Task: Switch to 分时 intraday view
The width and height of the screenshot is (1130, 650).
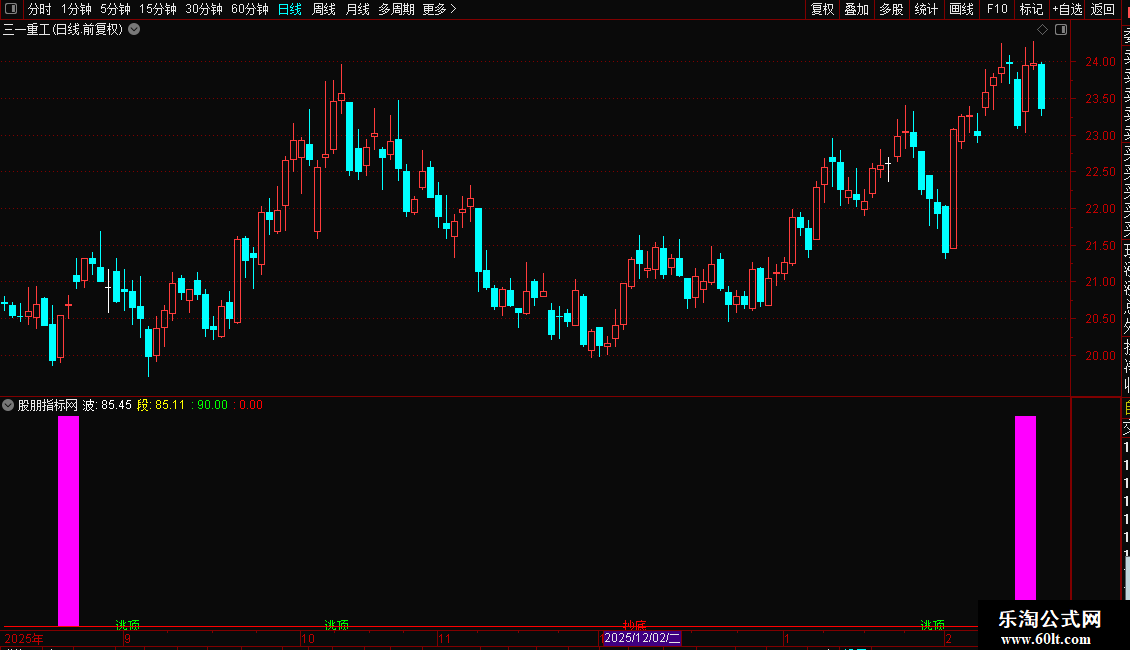Action: coord(40,9)
